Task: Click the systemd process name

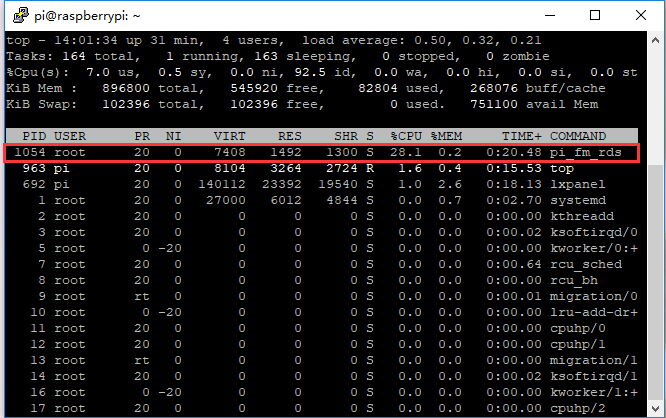Action: (579, 201)
